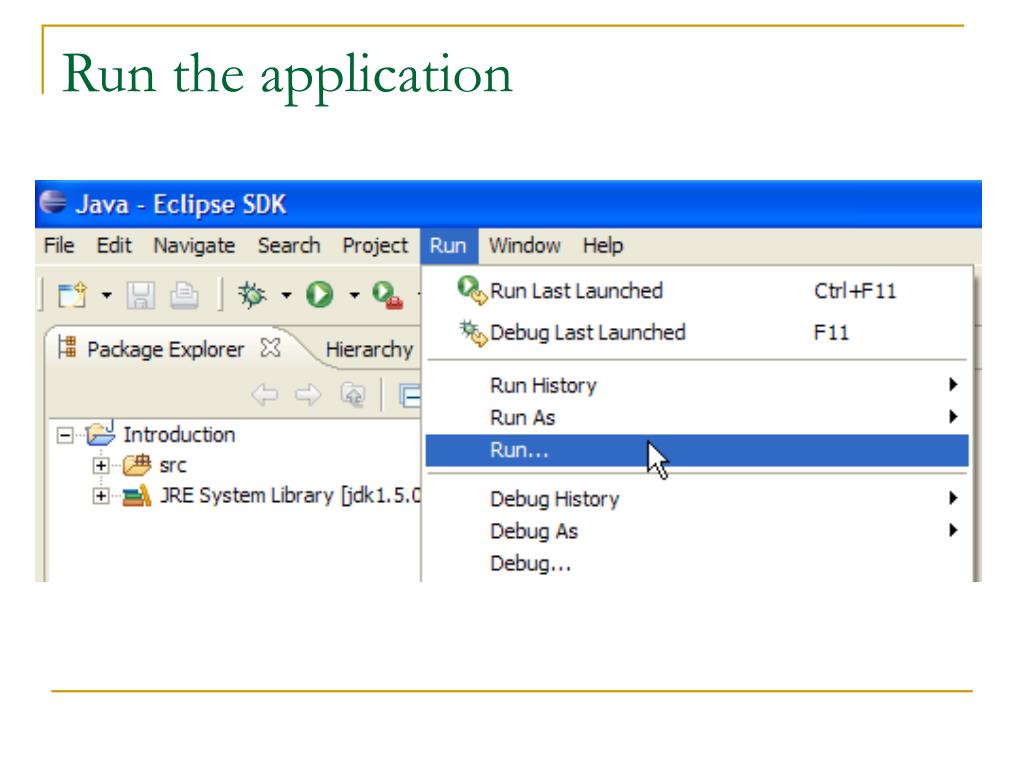
Task: Switch to the Hierarchy tab
Action: [369, 349]
